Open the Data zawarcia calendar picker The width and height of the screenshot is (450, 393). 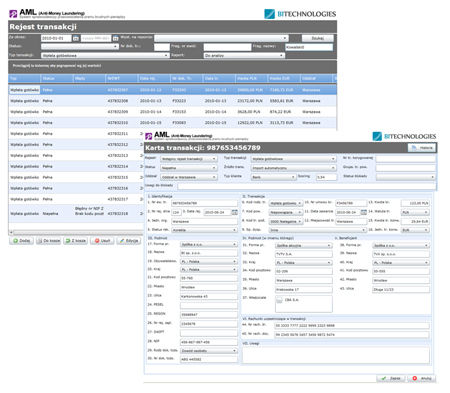364,212
